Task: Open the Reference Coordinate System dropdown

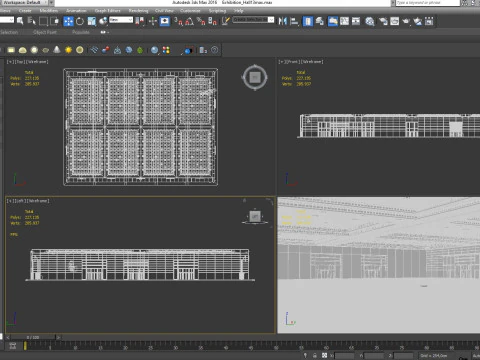Action: tap(121, 20)
